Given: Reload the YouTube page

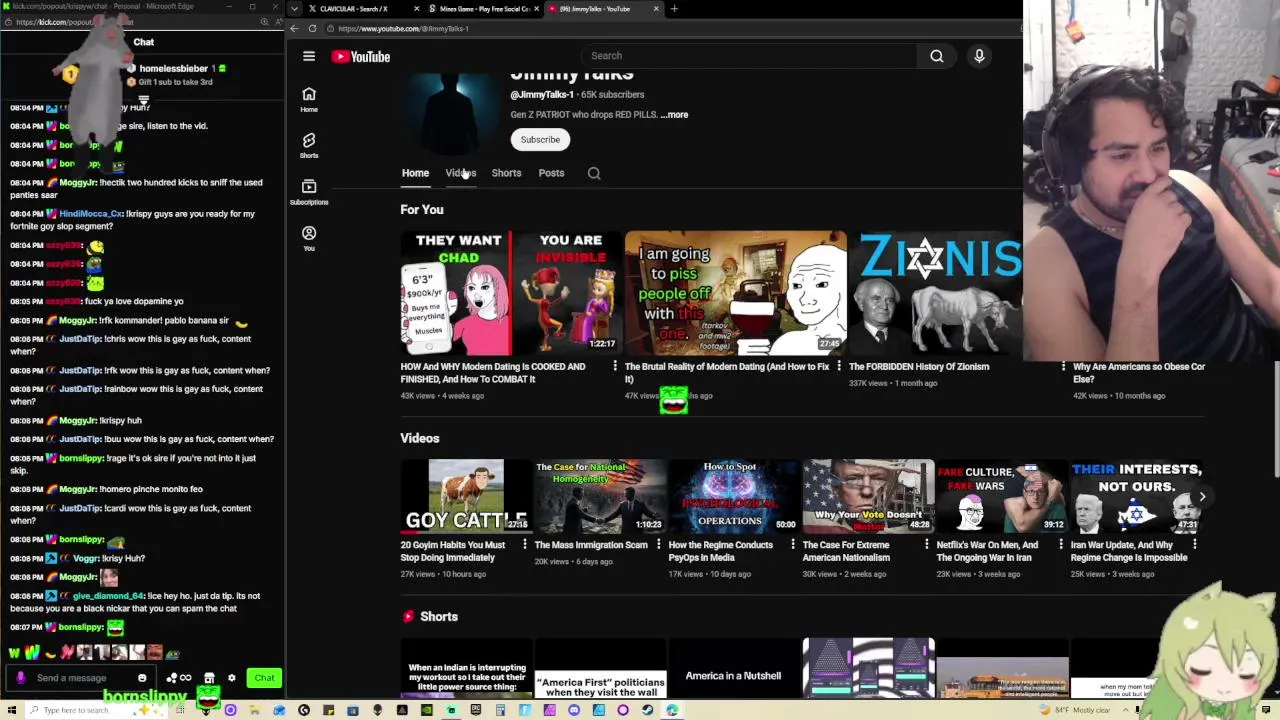Looking at the screenshot, I should tap(312, 28).
